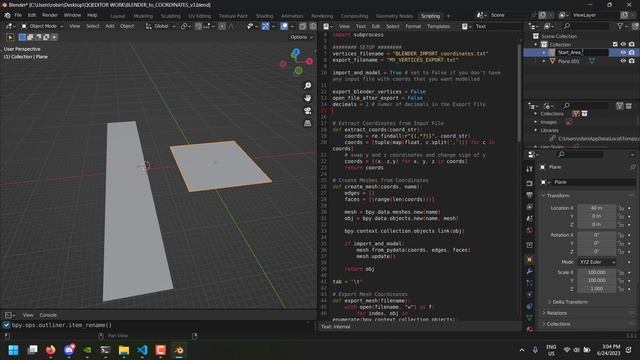The width and height of the screenshot is (640, 360).
Task: Open World properties tab icon
Action: tap(529, 230)
